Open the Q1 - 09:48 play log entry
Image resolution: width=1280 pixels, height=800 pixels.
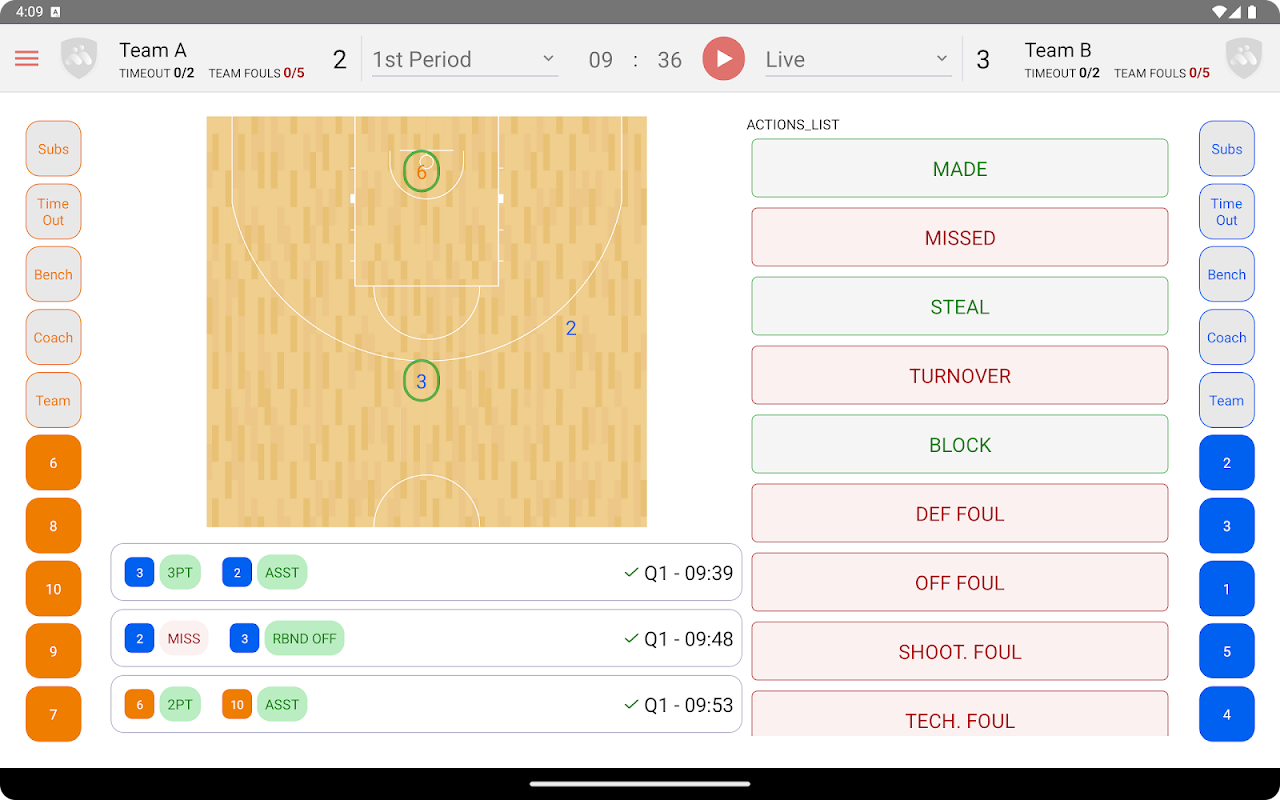point(426,638)
